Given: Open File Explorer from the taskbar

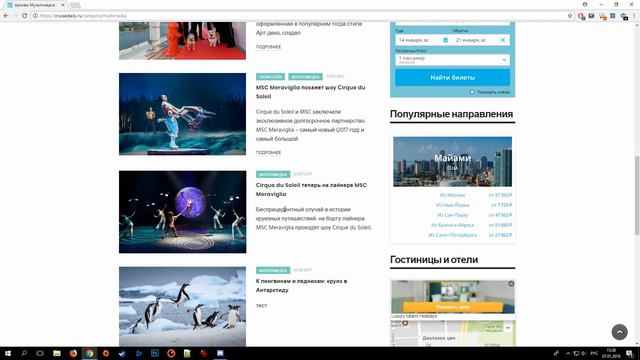Looking at the screenshot, I should [x=57, y=353].
